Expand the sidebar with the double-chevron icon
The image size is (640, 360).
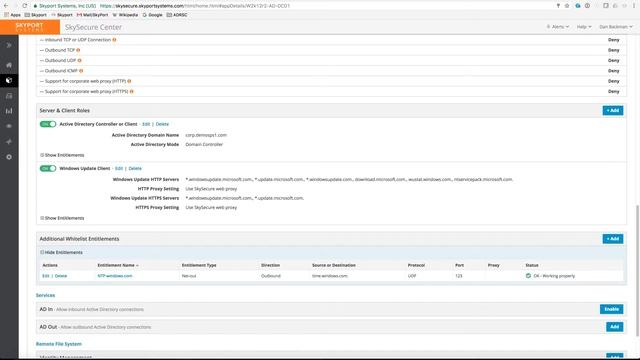click(x=9, y=45)
